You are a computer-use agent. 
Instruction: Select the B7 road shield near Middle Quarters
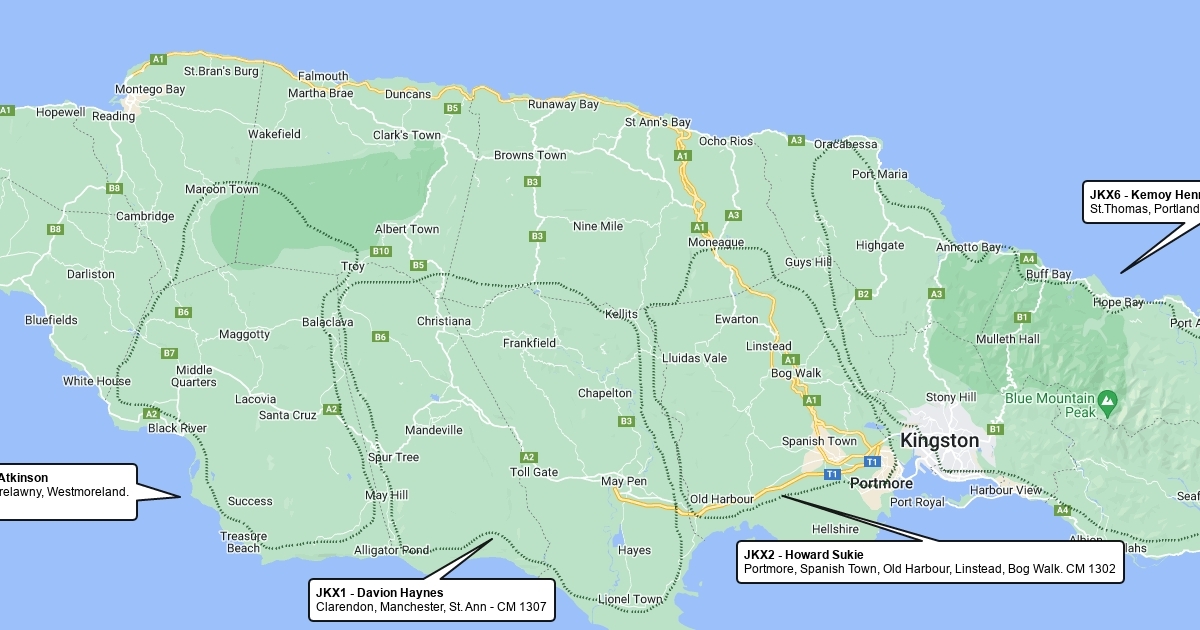pyautogui.click(x=169, y=353)
